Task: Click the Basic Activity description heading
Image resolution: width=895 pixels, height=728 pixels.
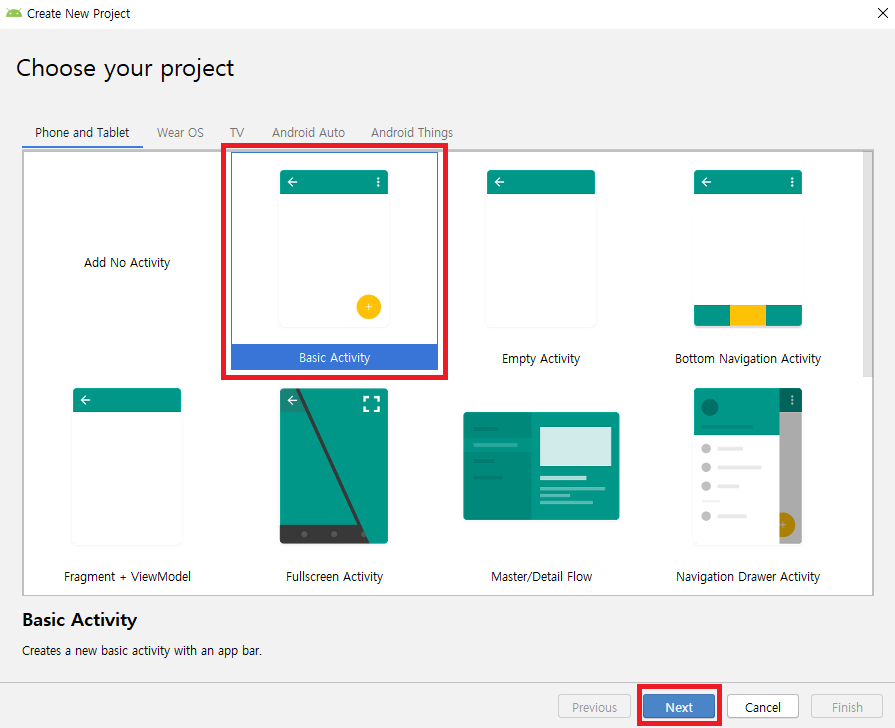Action: [79, 620]
